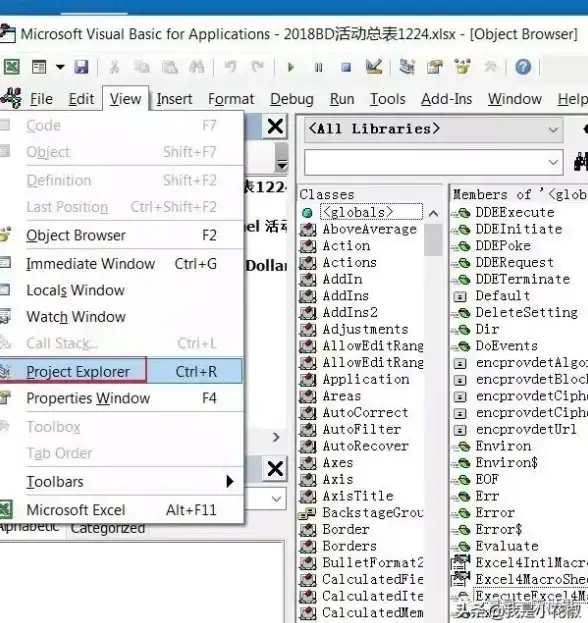Click the Project Explorer toolbar icon
Viewport: 588px width, 623px height.
(407, 67)
